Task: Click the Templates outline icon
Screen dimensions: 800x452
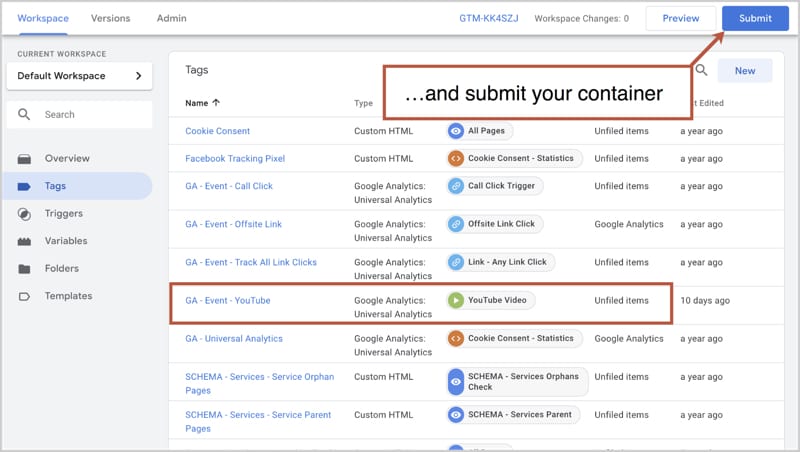Action: [24, 296]
